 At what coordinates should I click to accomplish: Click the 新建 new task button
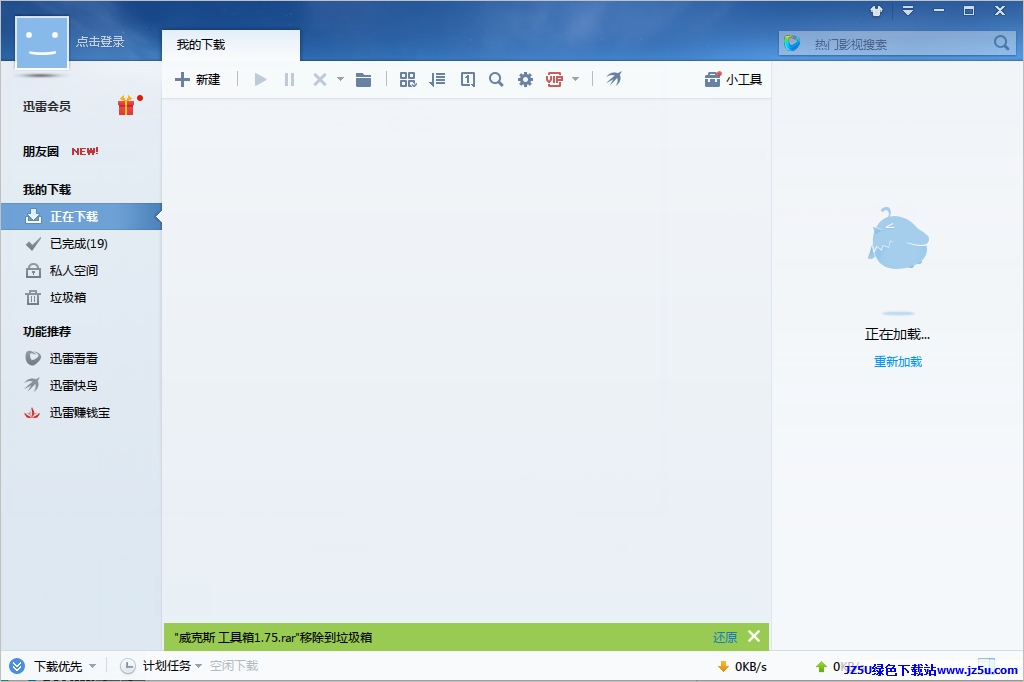[198, 80]
